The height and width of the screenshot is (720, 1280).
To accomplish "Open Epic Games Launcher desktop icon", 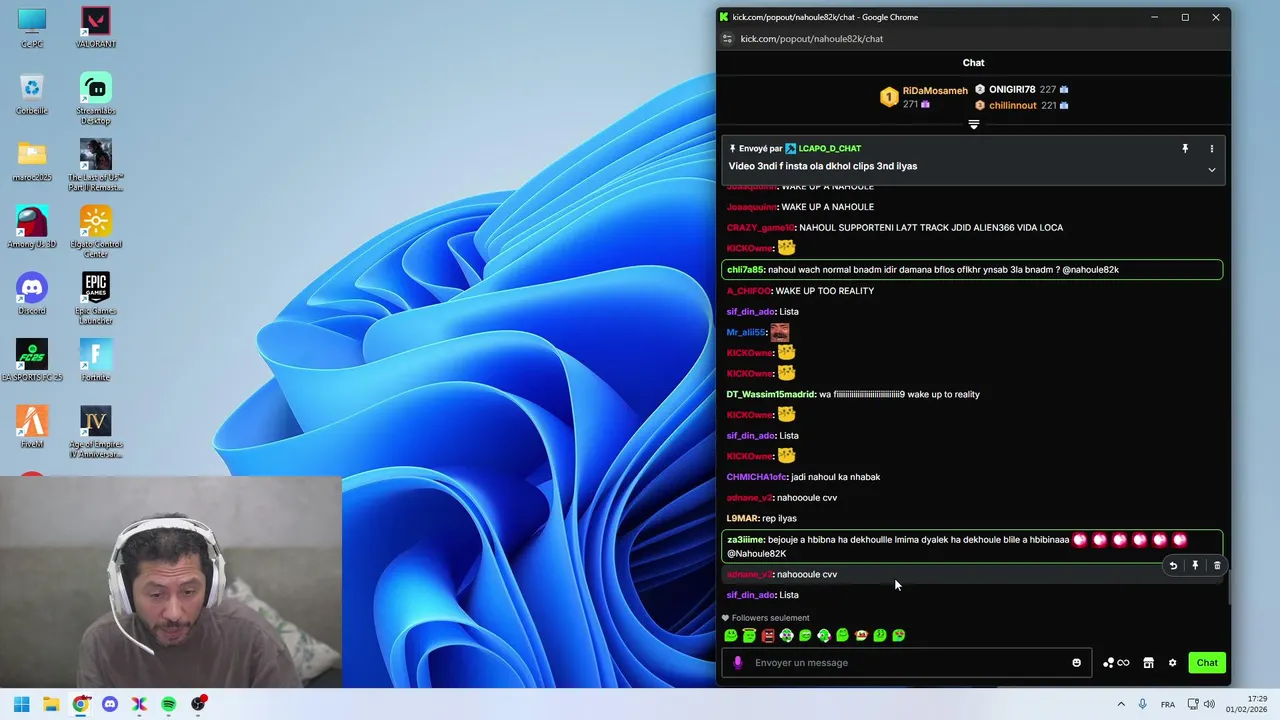I will (96, 299).
